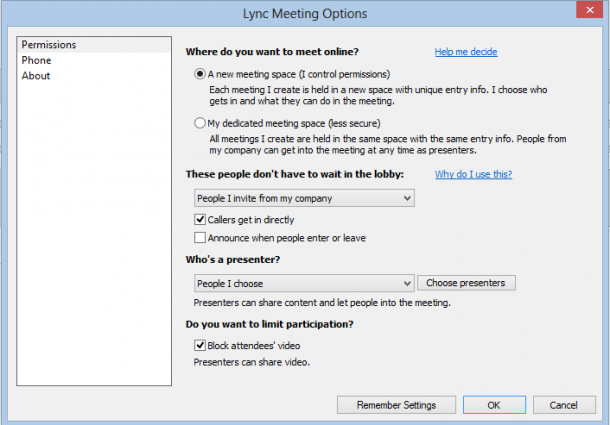Cancel the meeting options dialog
610x425 pixels.
564,405
